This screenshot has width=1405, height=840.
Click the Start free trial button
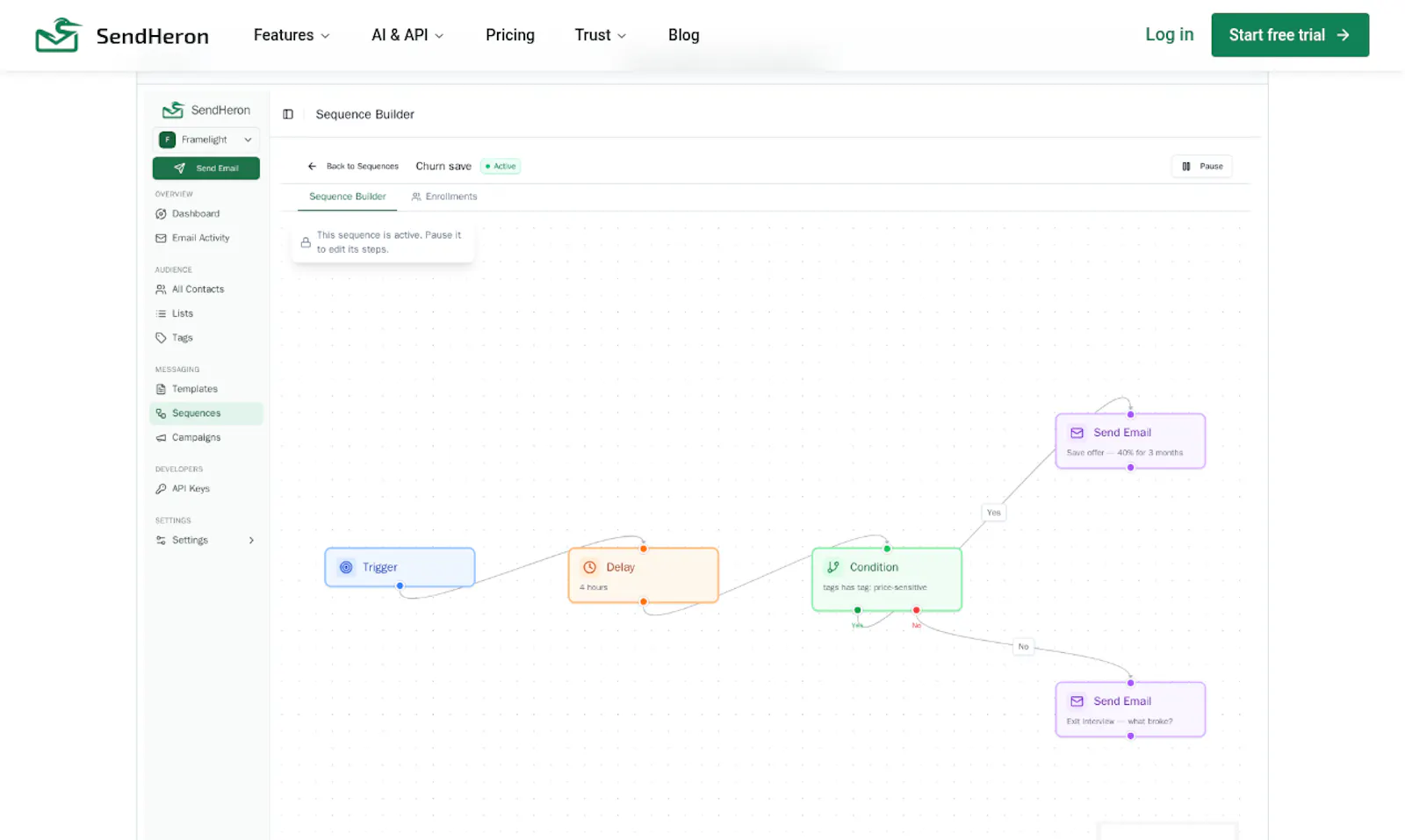tap(1290, 35)
